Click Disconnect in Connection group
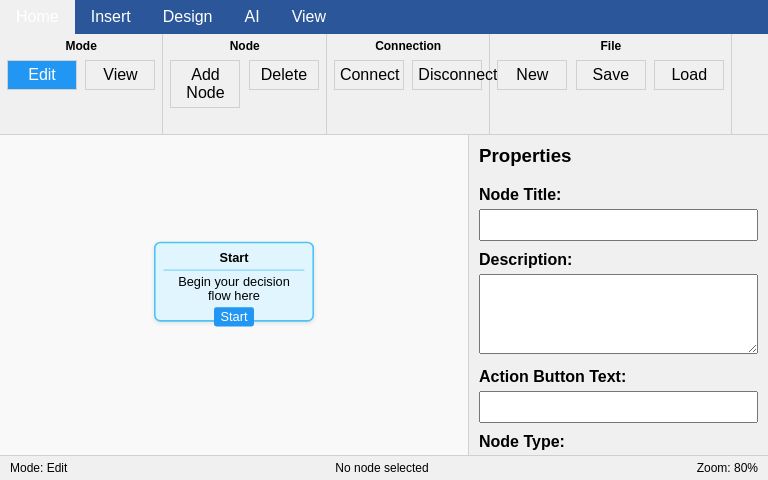The height and width of the screenshot is (480, 768). coord(447,75)
